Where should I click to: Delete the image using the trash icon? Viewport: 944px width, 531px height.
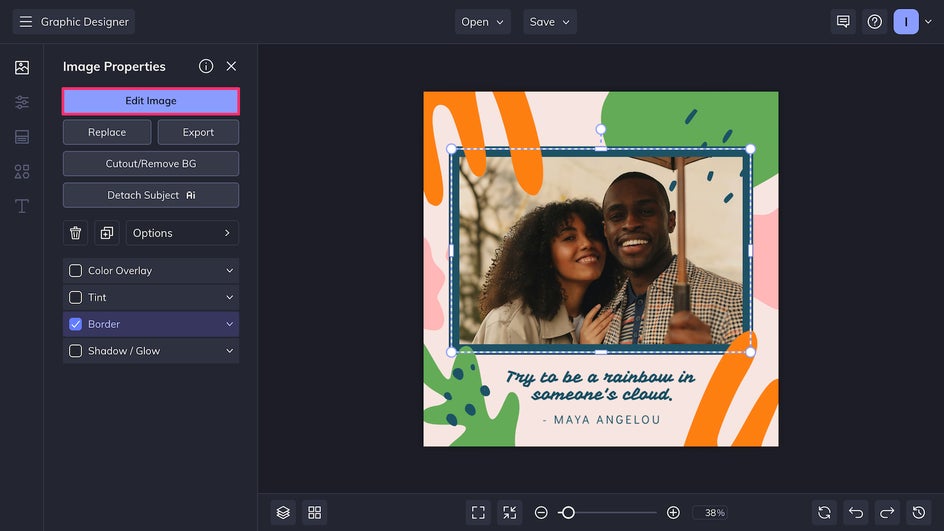coord(75,233)
